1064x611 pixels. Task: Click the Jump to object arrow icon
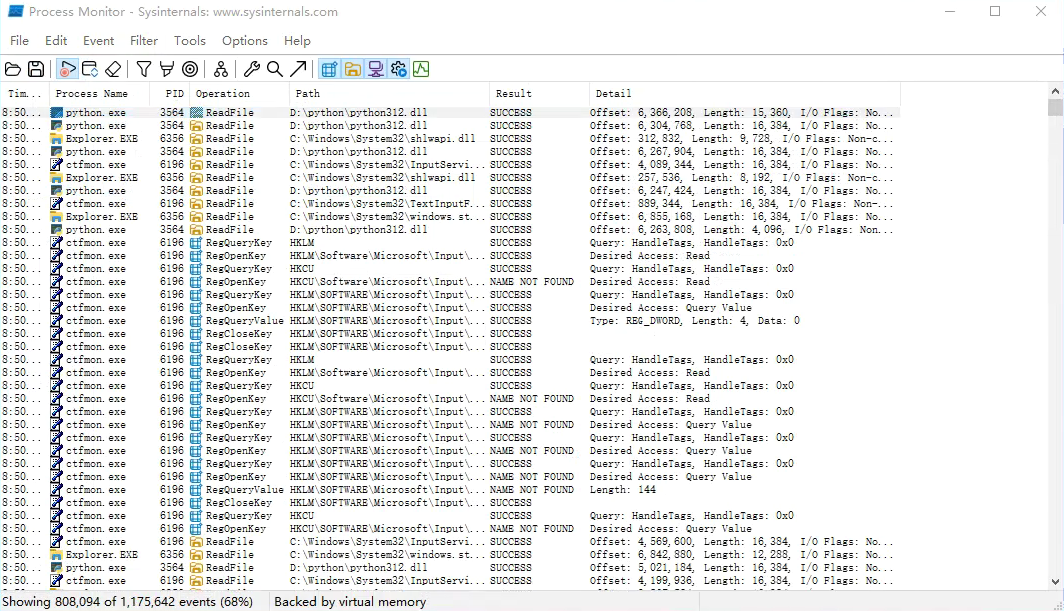point(298,69)
